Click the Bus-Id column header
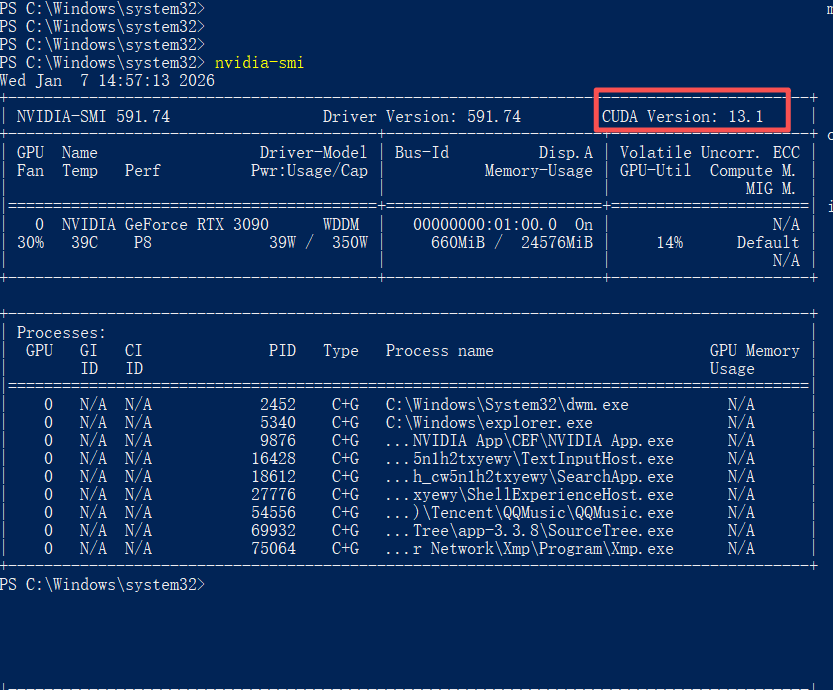 click(422, 152)
